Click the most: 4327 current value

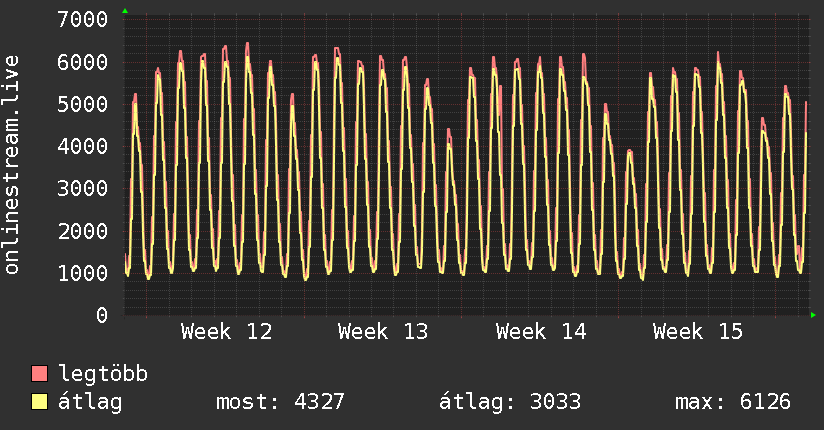tap(280, 403)
